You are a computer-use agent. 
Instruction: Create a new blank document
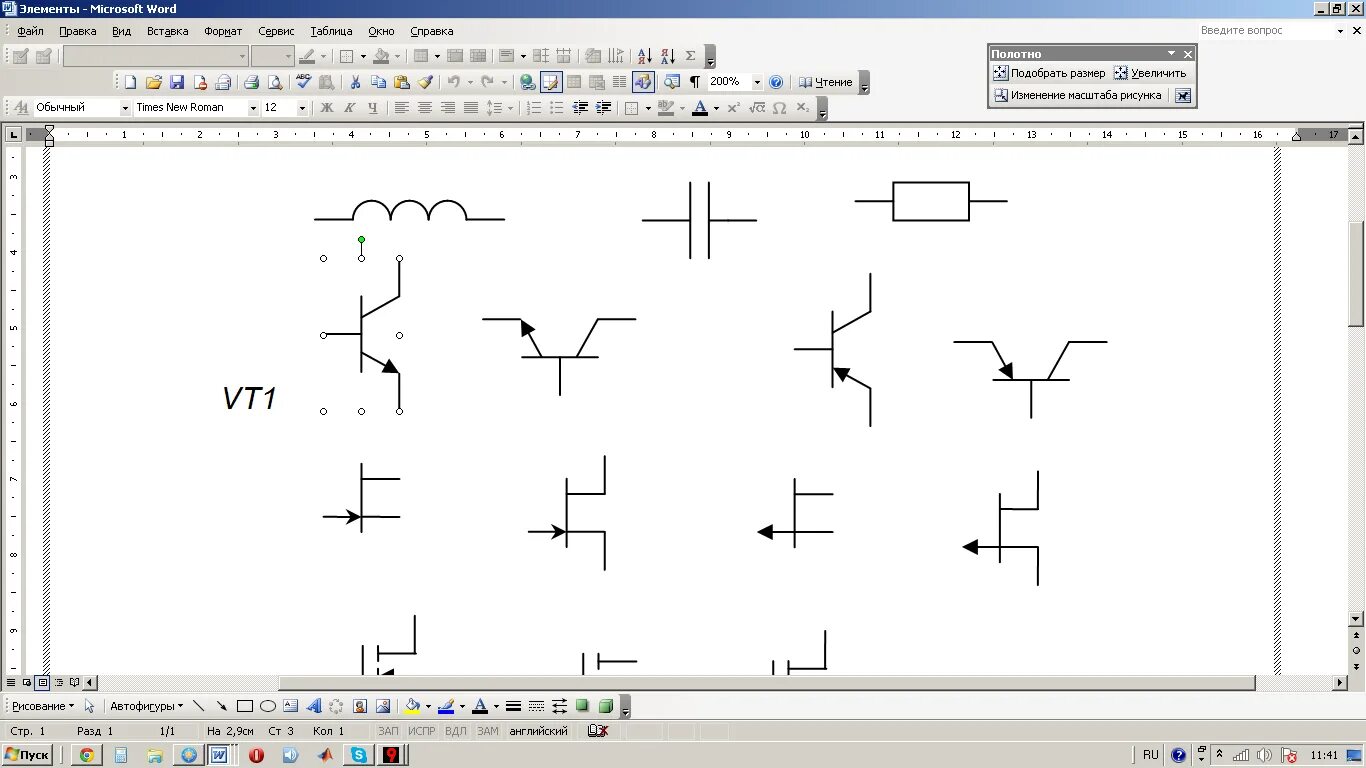[x=130, y=83]
